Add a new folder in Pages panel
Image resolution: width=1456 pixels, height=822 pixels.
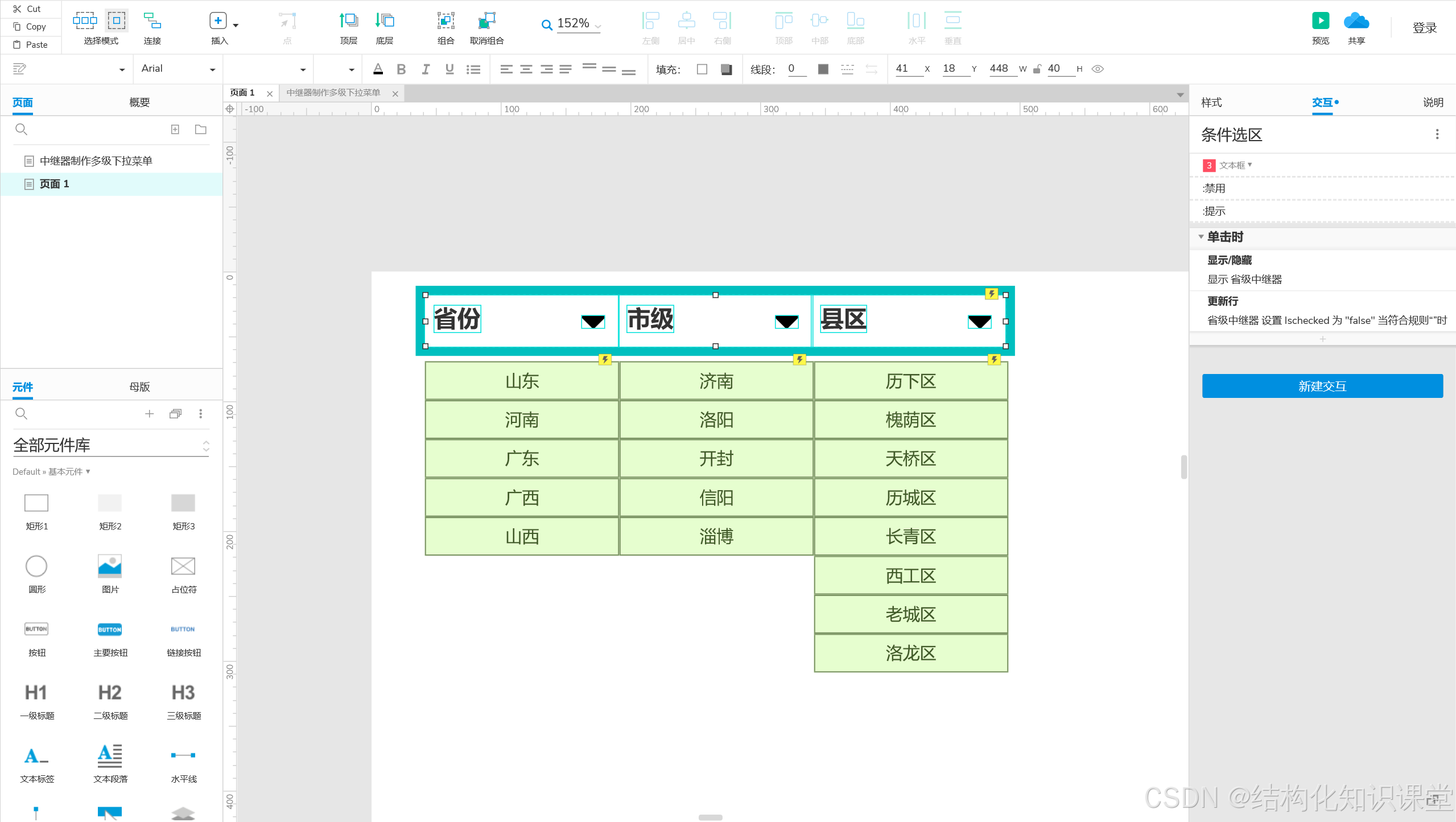click(201, 129)
